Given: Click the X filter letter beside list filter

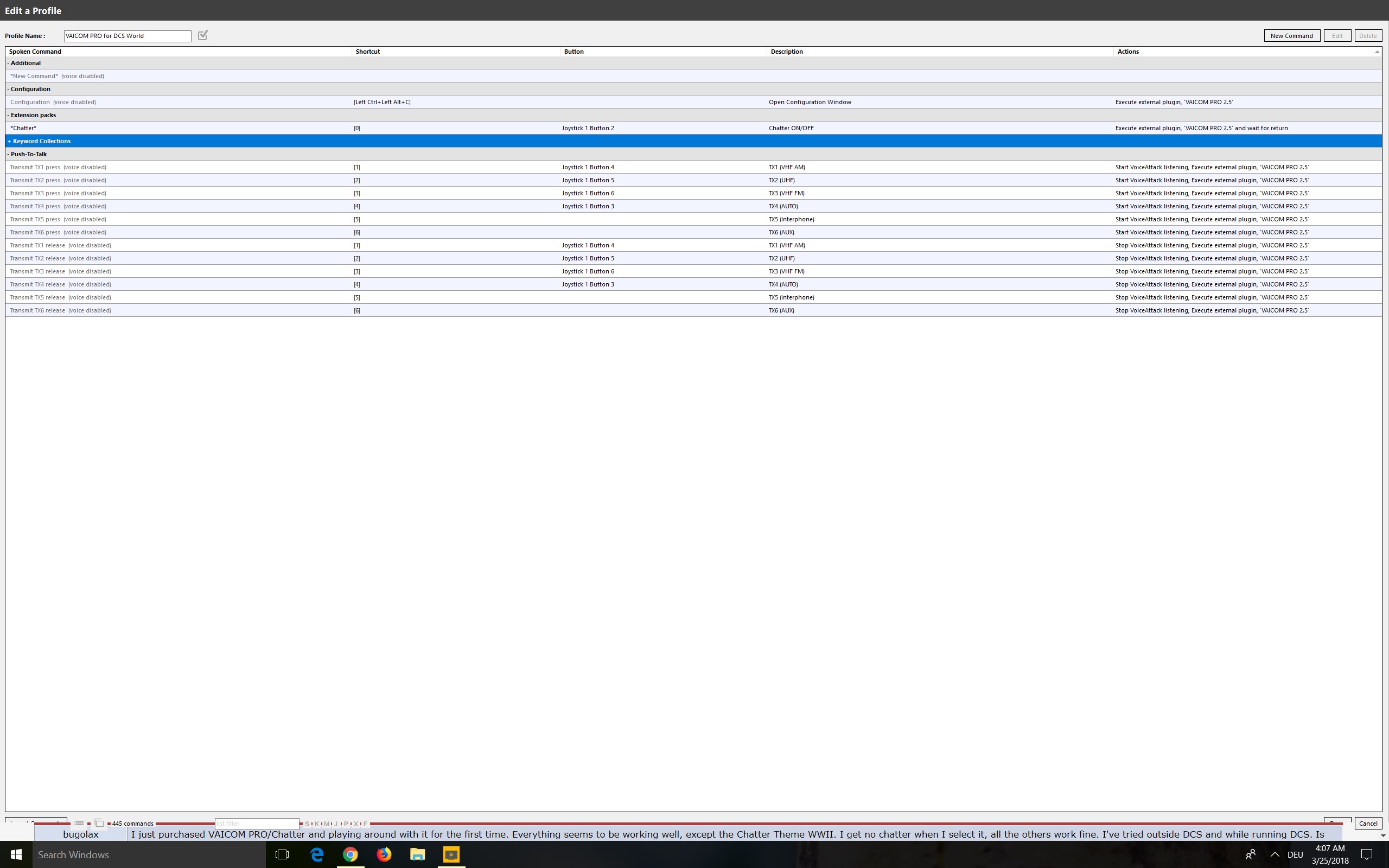Looking at the screenshot, I should tap(356, 824).
